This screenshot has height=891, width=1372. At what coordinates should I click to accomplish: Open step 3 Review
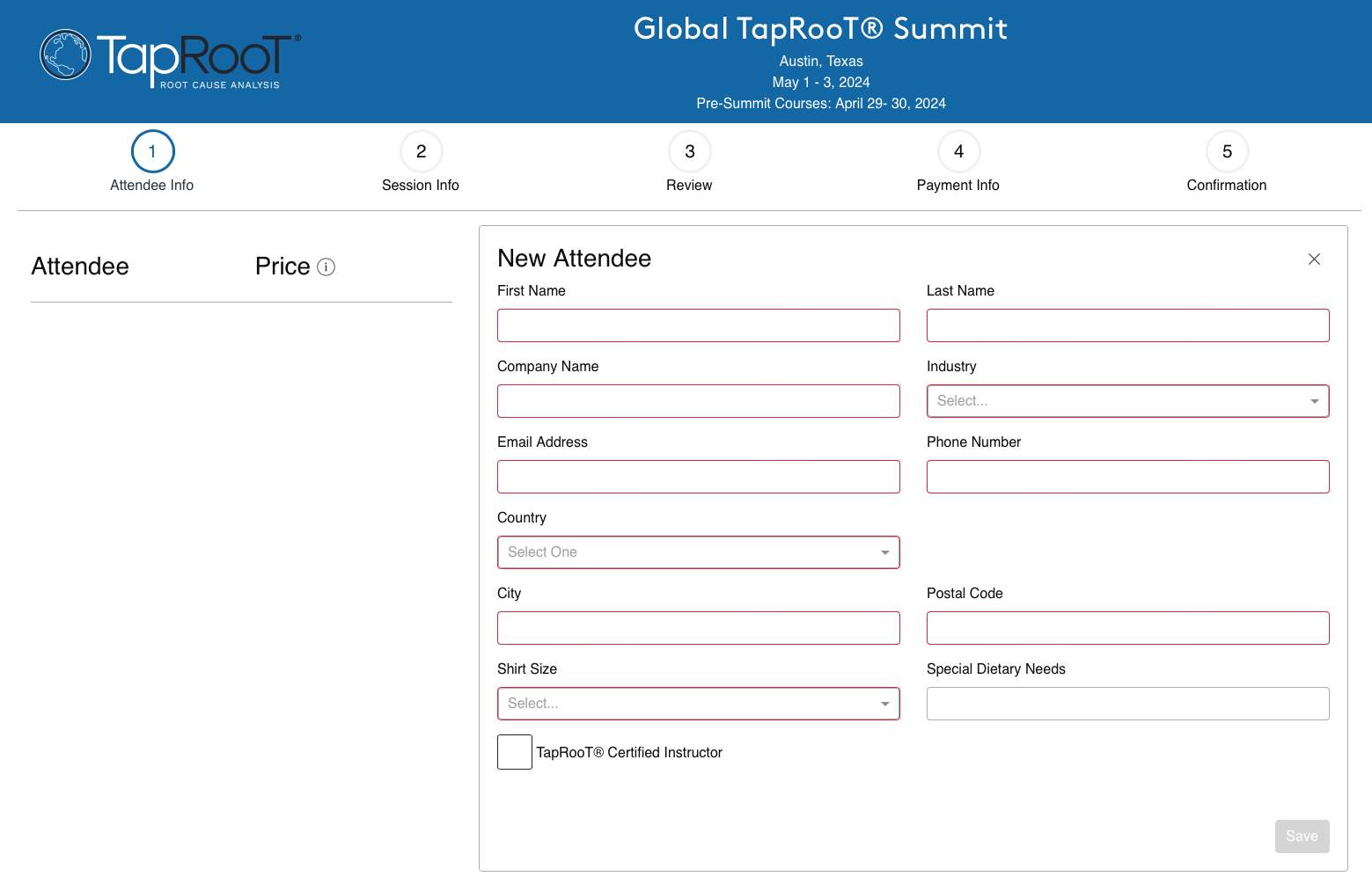click(689, 152)
